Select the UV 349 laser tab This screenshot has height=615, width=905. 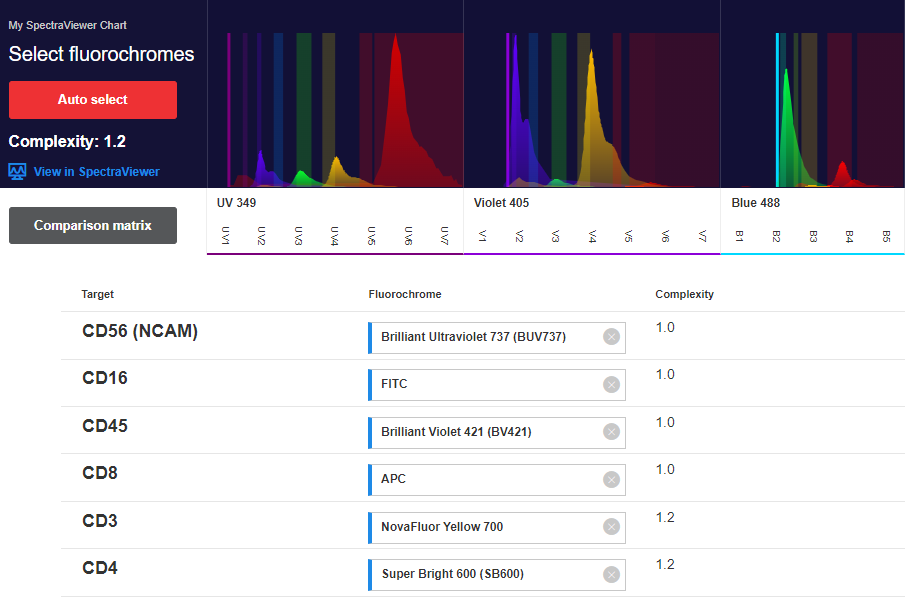(238, 203)
